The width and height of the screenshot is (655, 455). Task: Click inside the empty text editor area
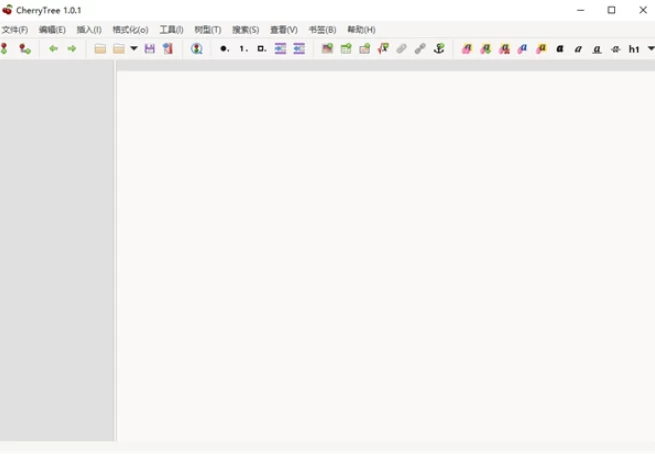(x=385, y=250)
